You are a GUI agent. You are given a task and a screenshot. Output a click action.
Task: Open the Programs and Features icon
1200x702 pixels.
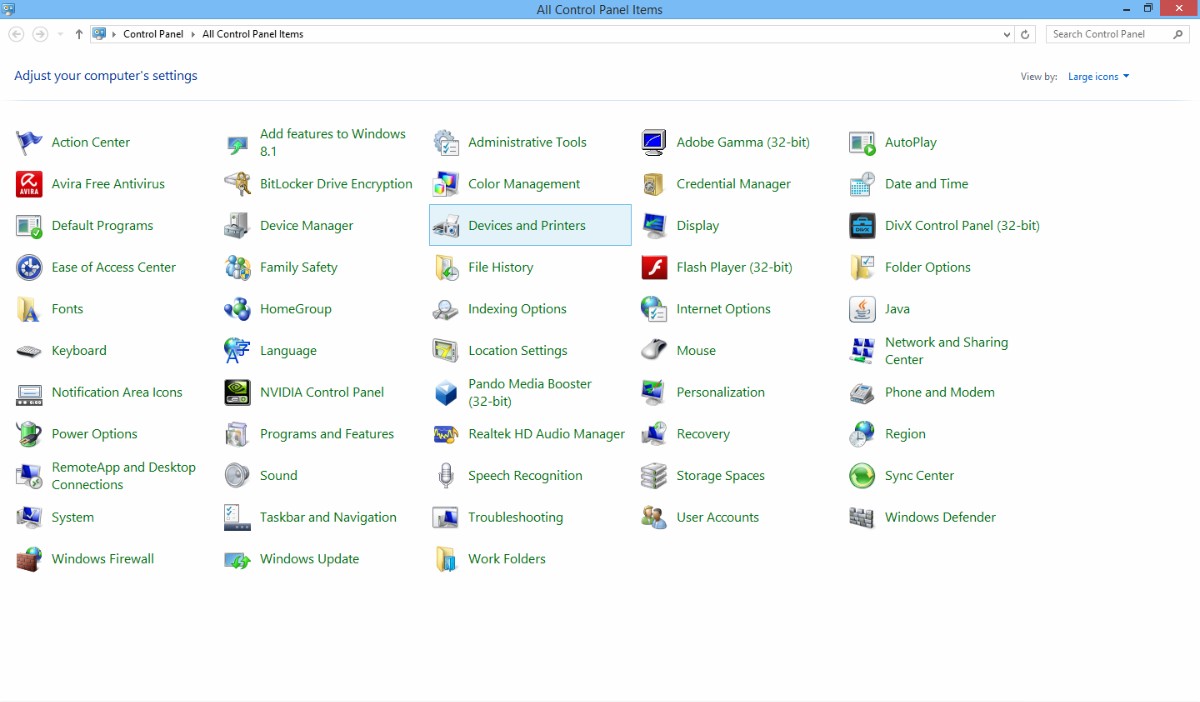(237, 434)
